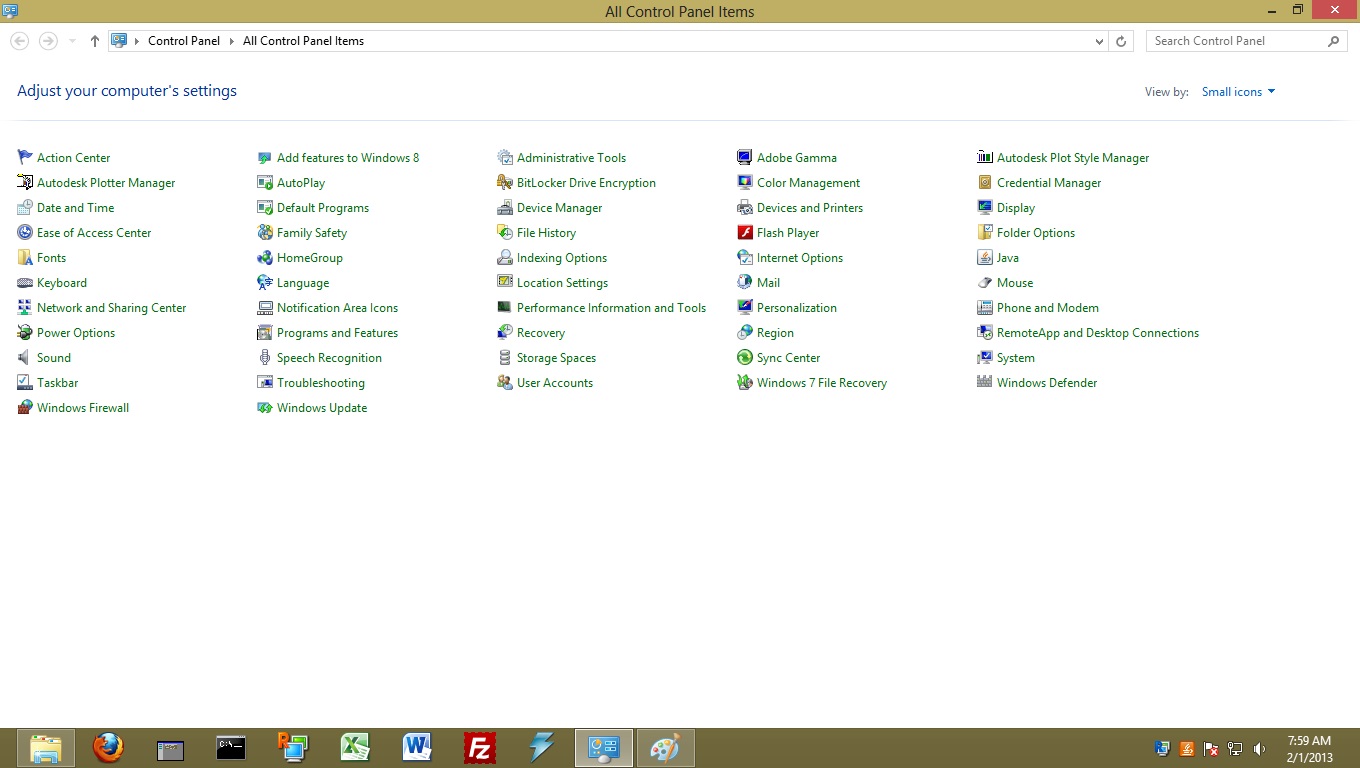Click the Ease of Access Center icon
The width and height of the screenshot is (1360, 768).
coord(25,233)
